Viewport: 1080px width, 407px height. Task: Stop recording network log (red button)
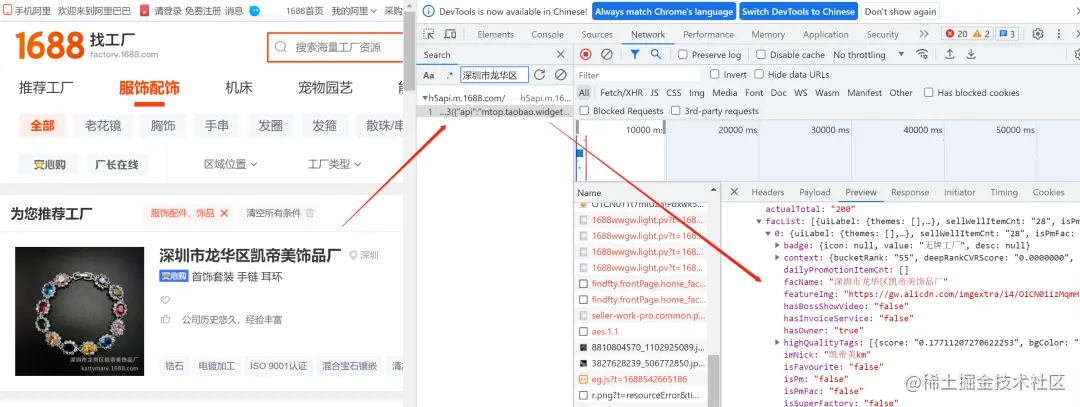coord(585,54)
